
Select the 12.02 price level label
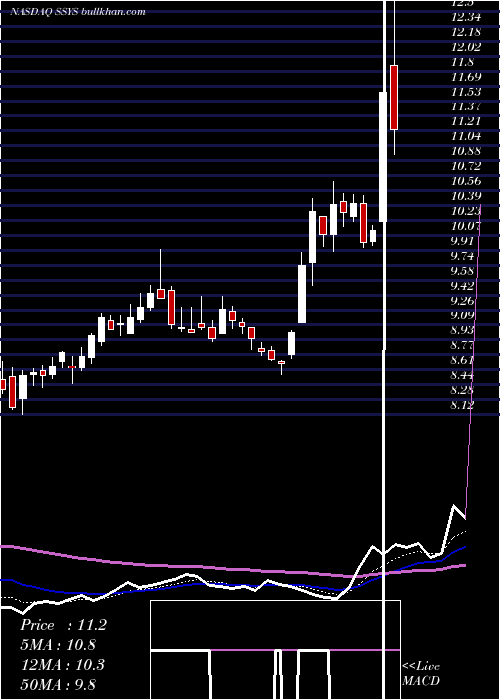click(466, 47)
